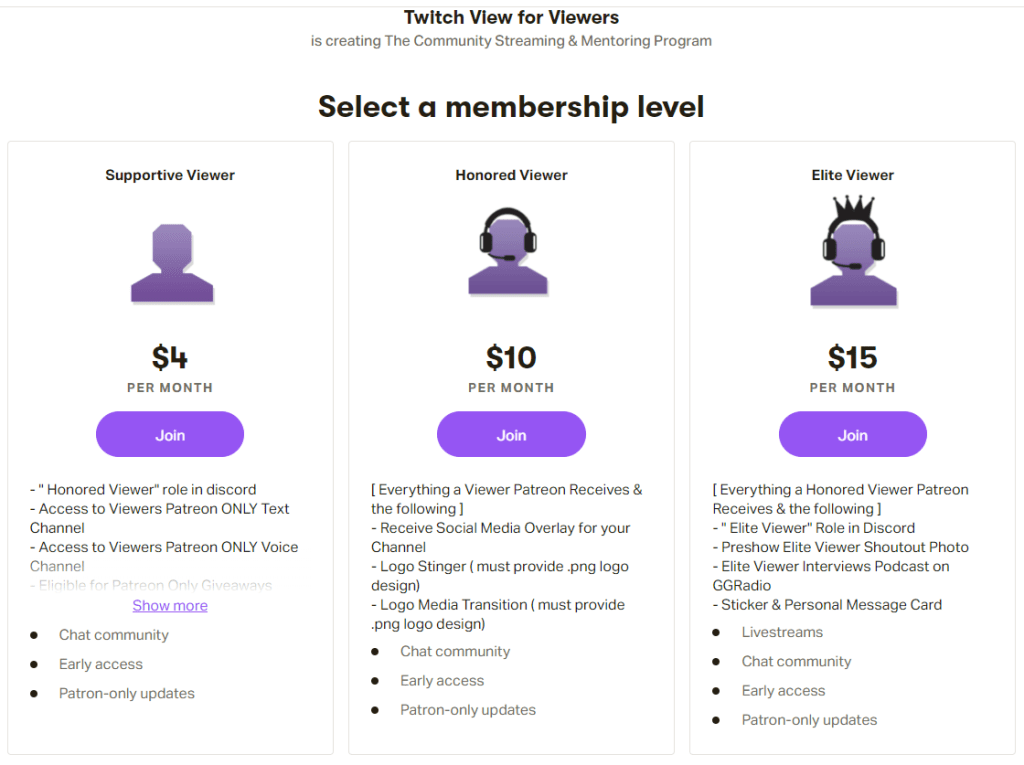The height and width of the screenshot is (765, 1024).
Task: Join the $4 Supportive Viewer tier
Action: point(170,435)
